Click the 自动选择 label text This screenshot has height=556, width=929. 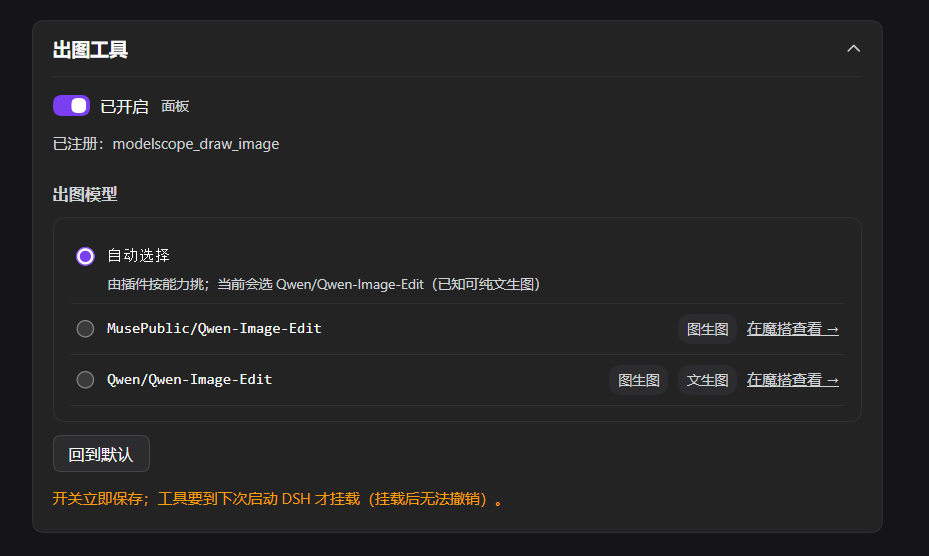click(x=138, y=255)
